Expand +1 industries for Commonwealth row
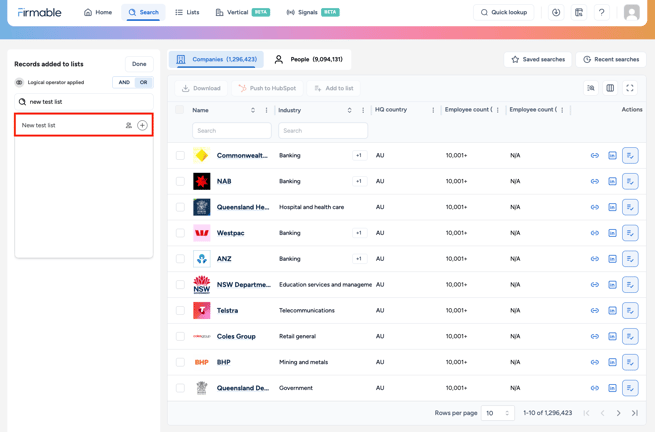 click(x=359, y=155)
